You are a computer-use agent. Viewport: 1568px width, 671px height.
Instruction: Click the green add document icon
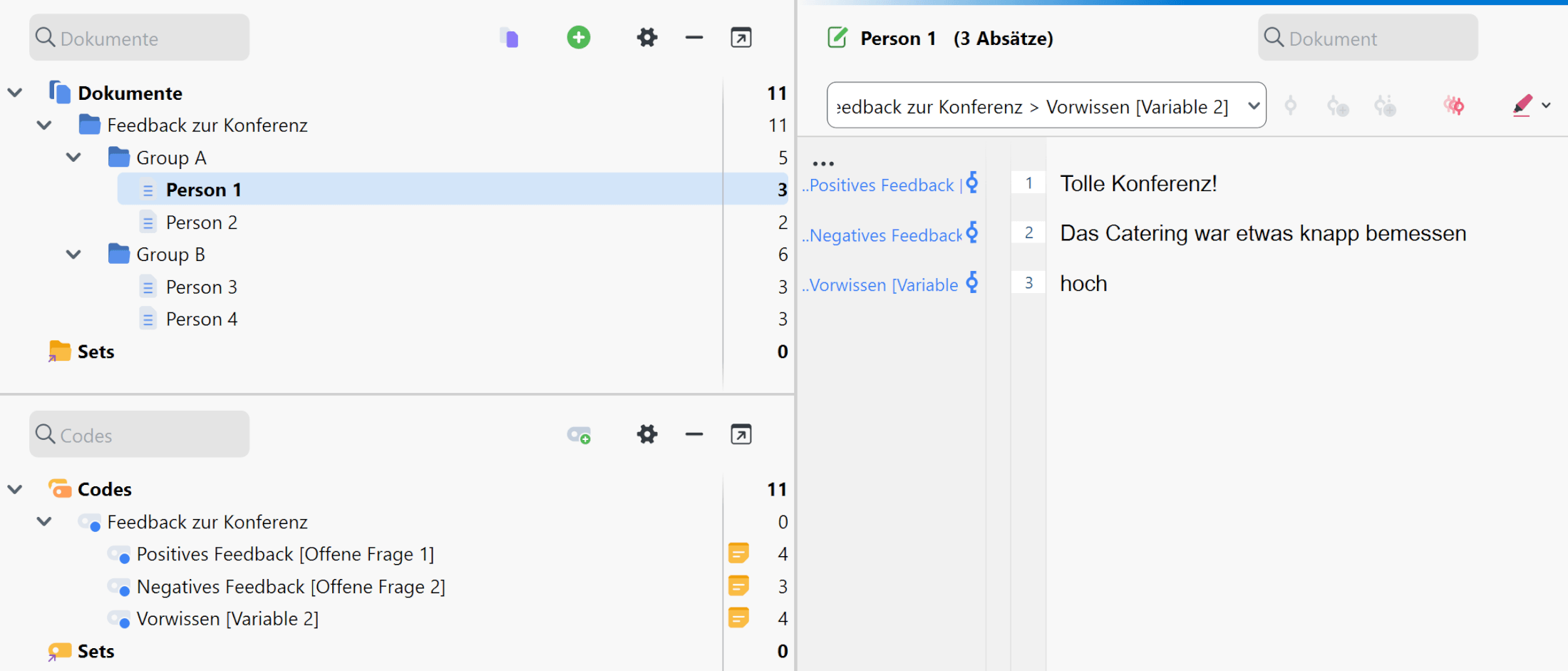tap(579, 38)
